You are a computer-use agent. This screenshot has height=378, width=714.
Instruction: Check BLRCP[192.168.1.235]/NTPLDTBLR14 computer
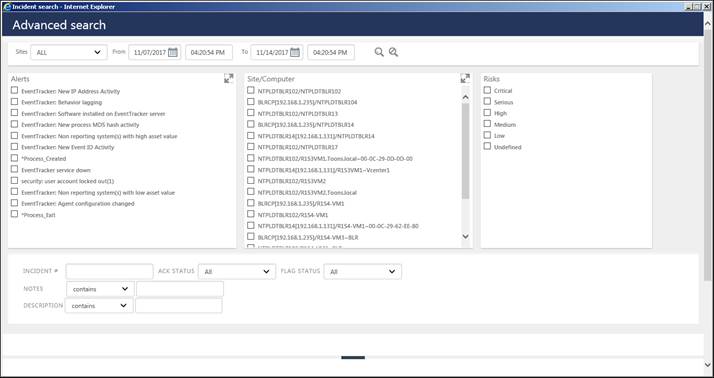(251, 124)
